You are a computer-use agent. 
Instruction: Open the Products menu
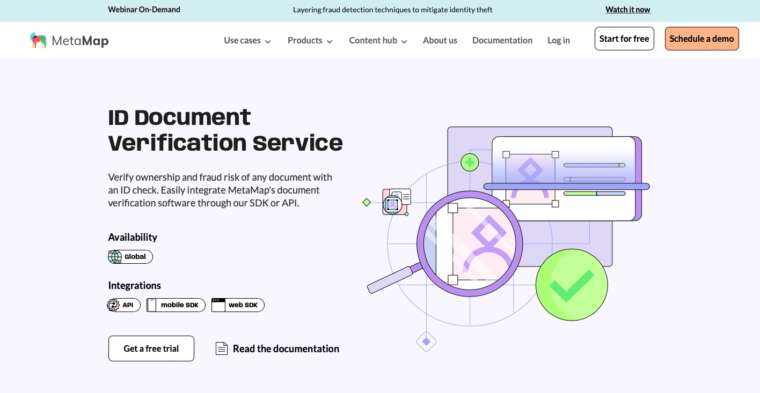310,40
